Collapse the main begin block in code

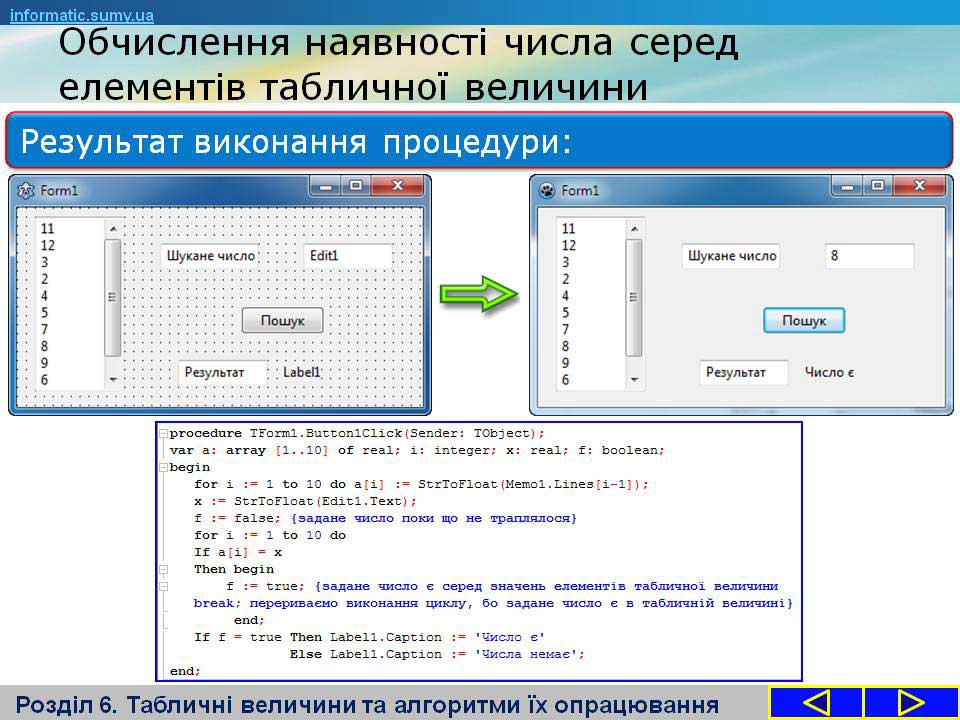163,467
